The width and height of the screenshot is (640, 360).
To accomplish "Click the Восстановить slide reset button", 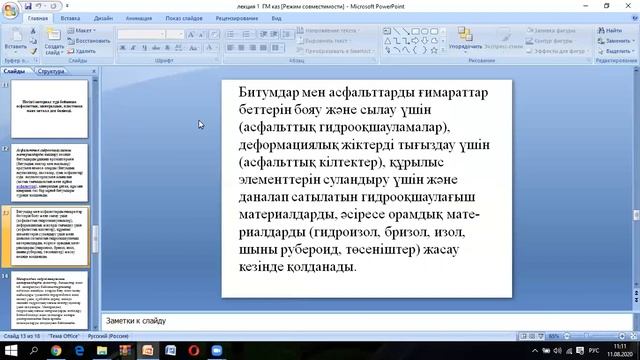I will tap(89, 41).
